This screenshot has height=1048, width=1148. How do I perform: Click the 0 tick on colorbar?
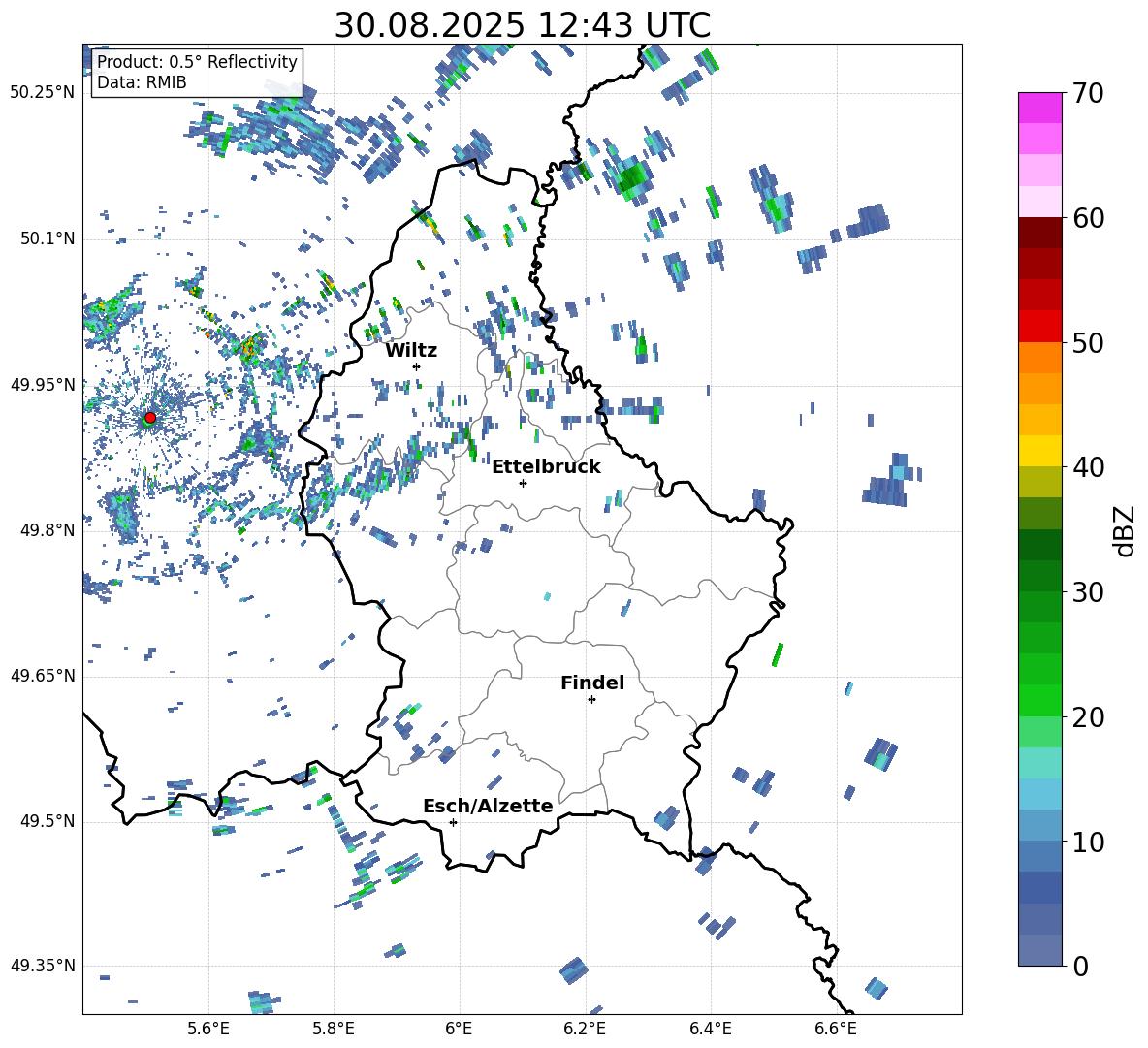point(1080,966)
